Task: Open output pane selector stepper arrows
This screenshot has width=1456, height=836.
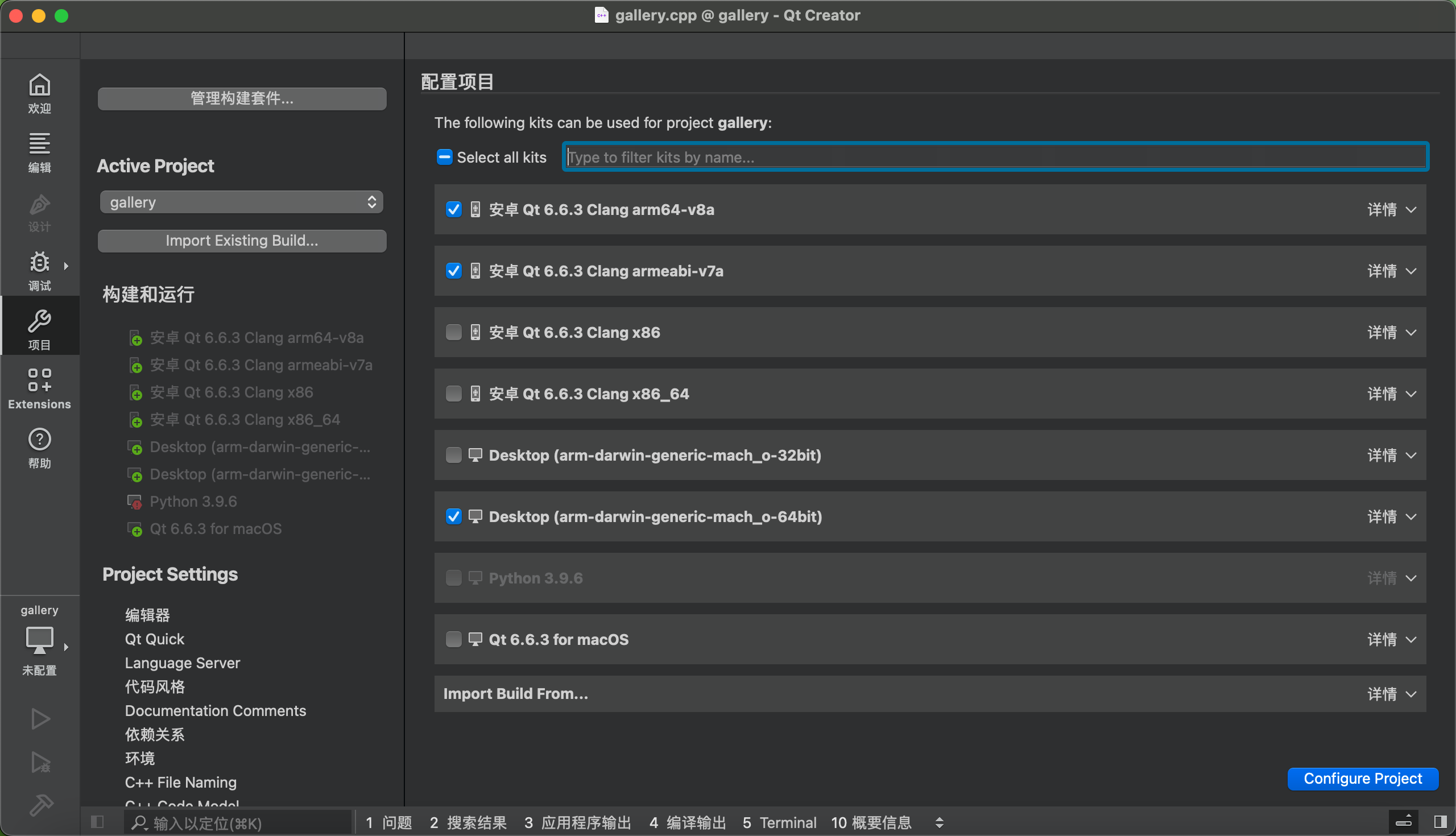Action: (x=939, y=823)
